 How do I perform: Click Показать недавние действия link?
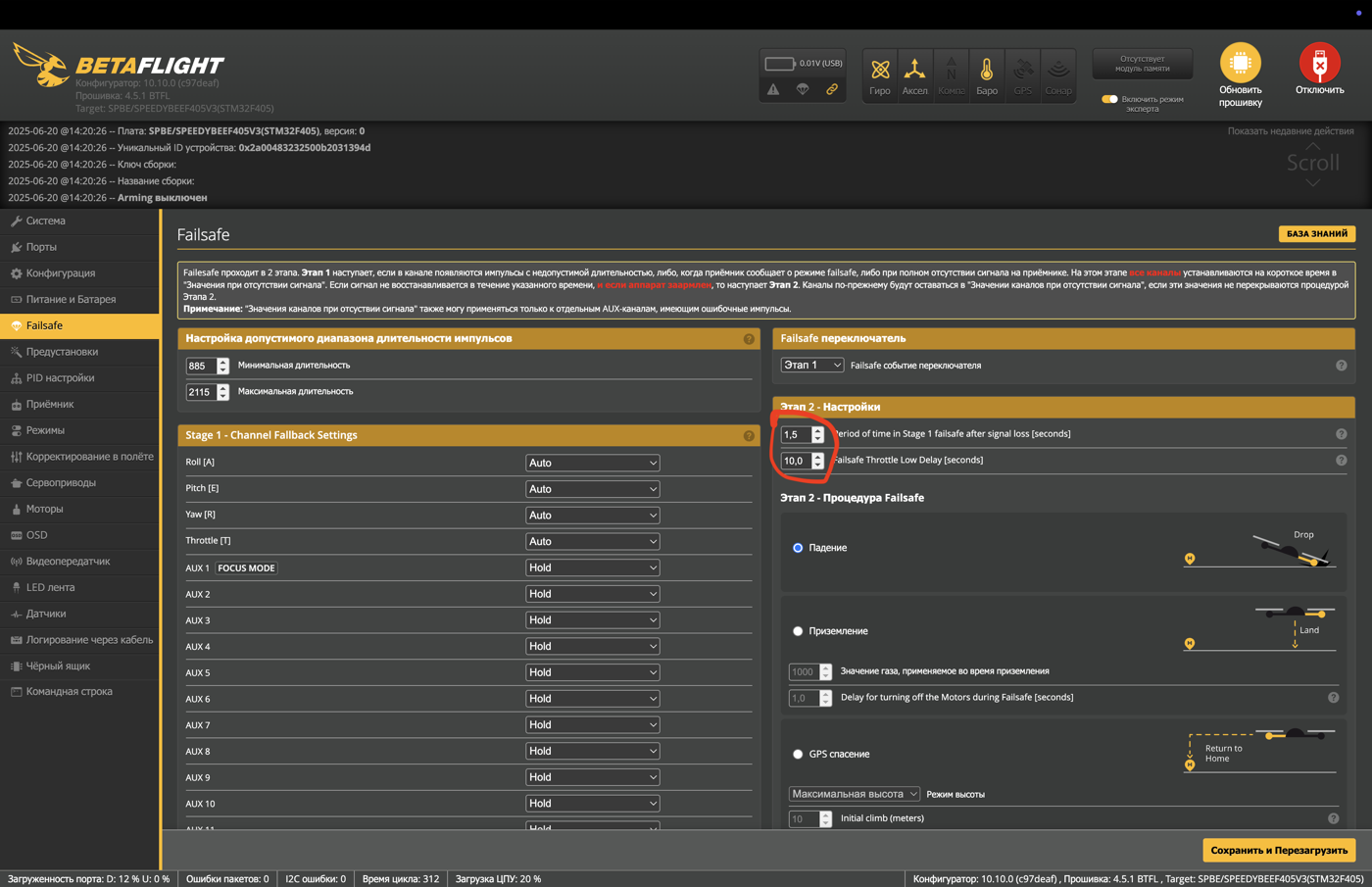[x=1290, y=131]
